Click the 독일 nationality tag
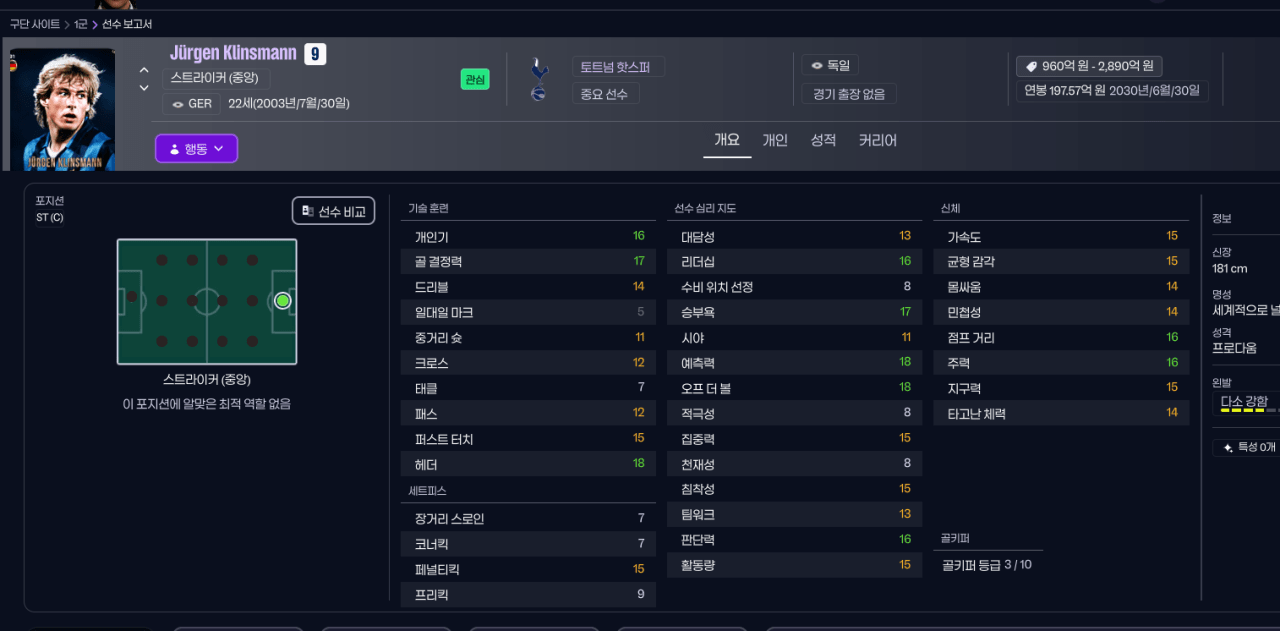 [830, 65]
